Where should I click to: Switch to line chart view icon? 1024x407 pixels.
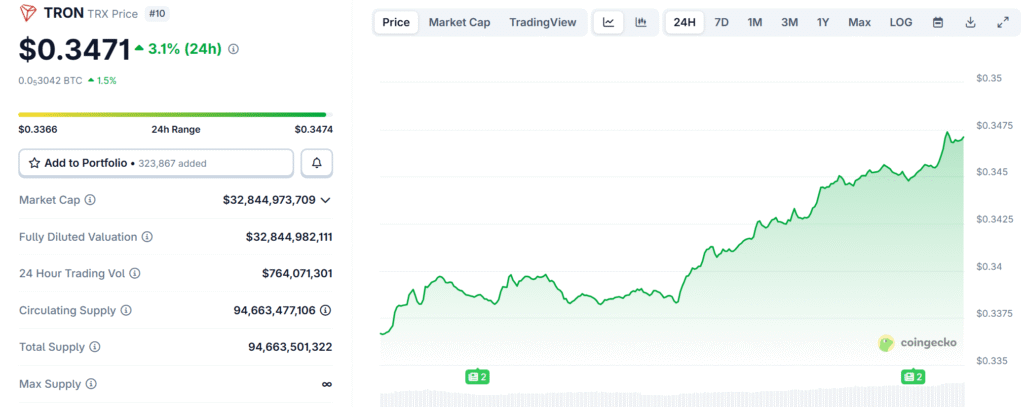point(608,22)
